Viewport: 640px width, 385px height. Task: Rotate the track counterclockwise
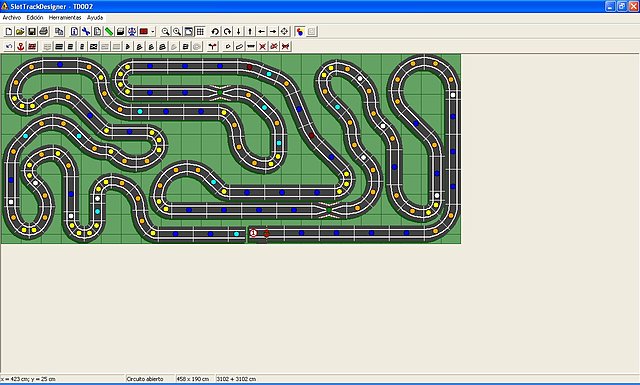tap(215, 31)
